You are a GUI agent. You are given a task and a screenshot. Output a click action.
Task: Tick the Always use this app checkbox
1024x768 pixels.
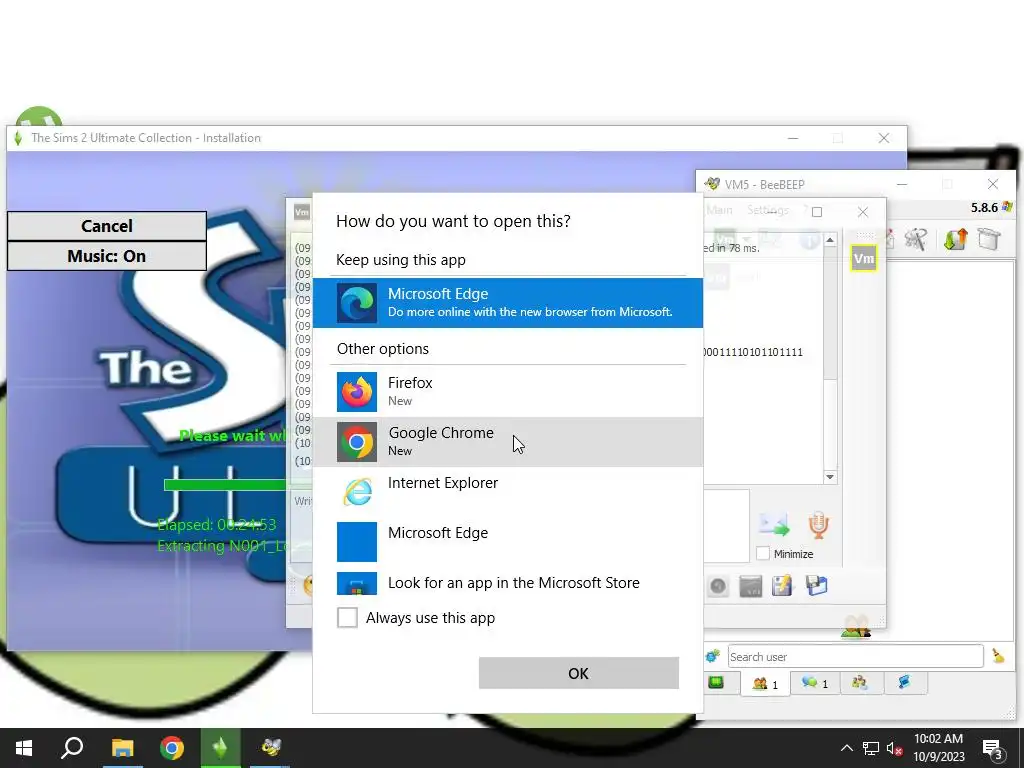pos(347,617)
